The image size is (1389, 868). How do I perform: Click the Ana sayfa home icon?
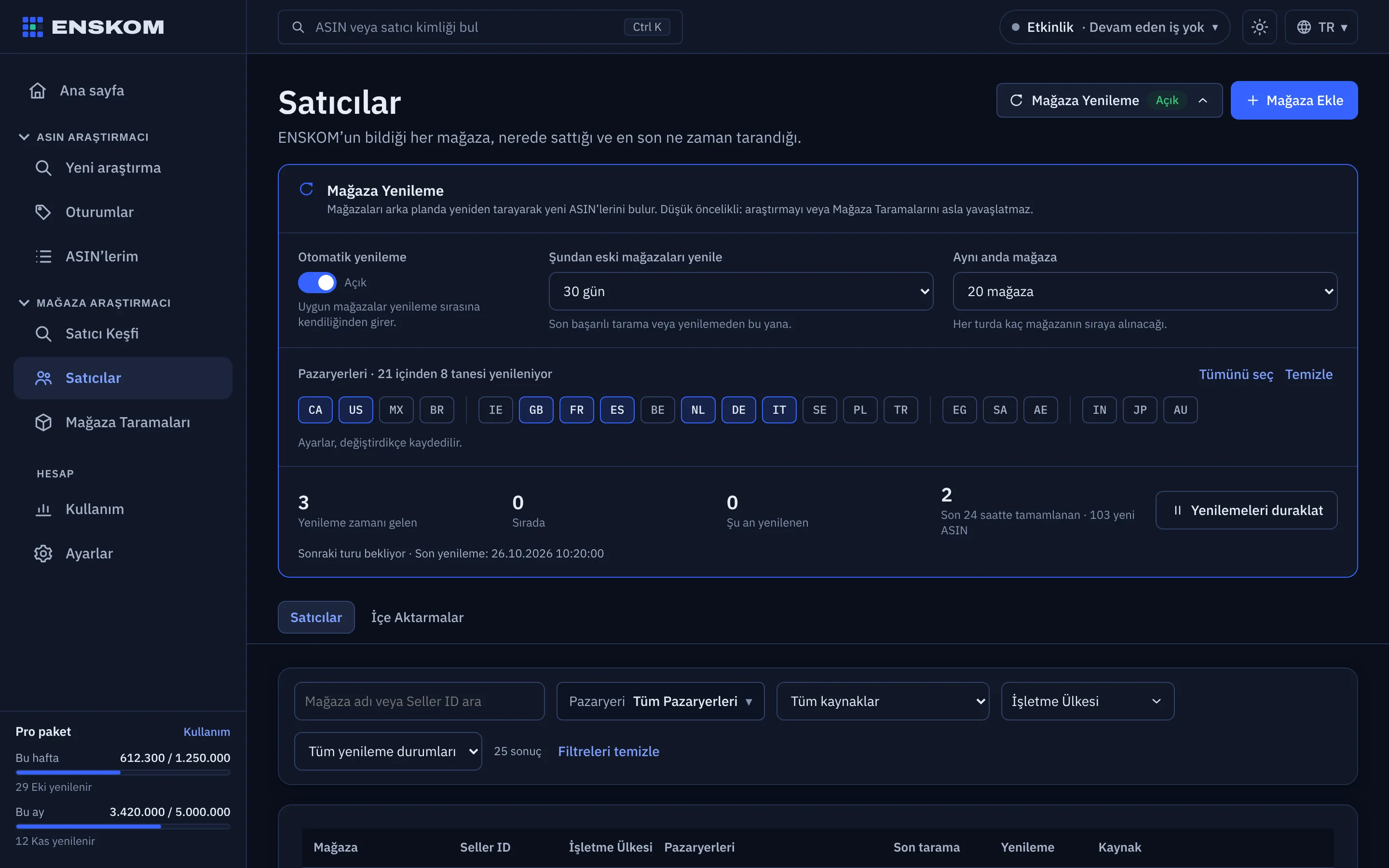38,91
